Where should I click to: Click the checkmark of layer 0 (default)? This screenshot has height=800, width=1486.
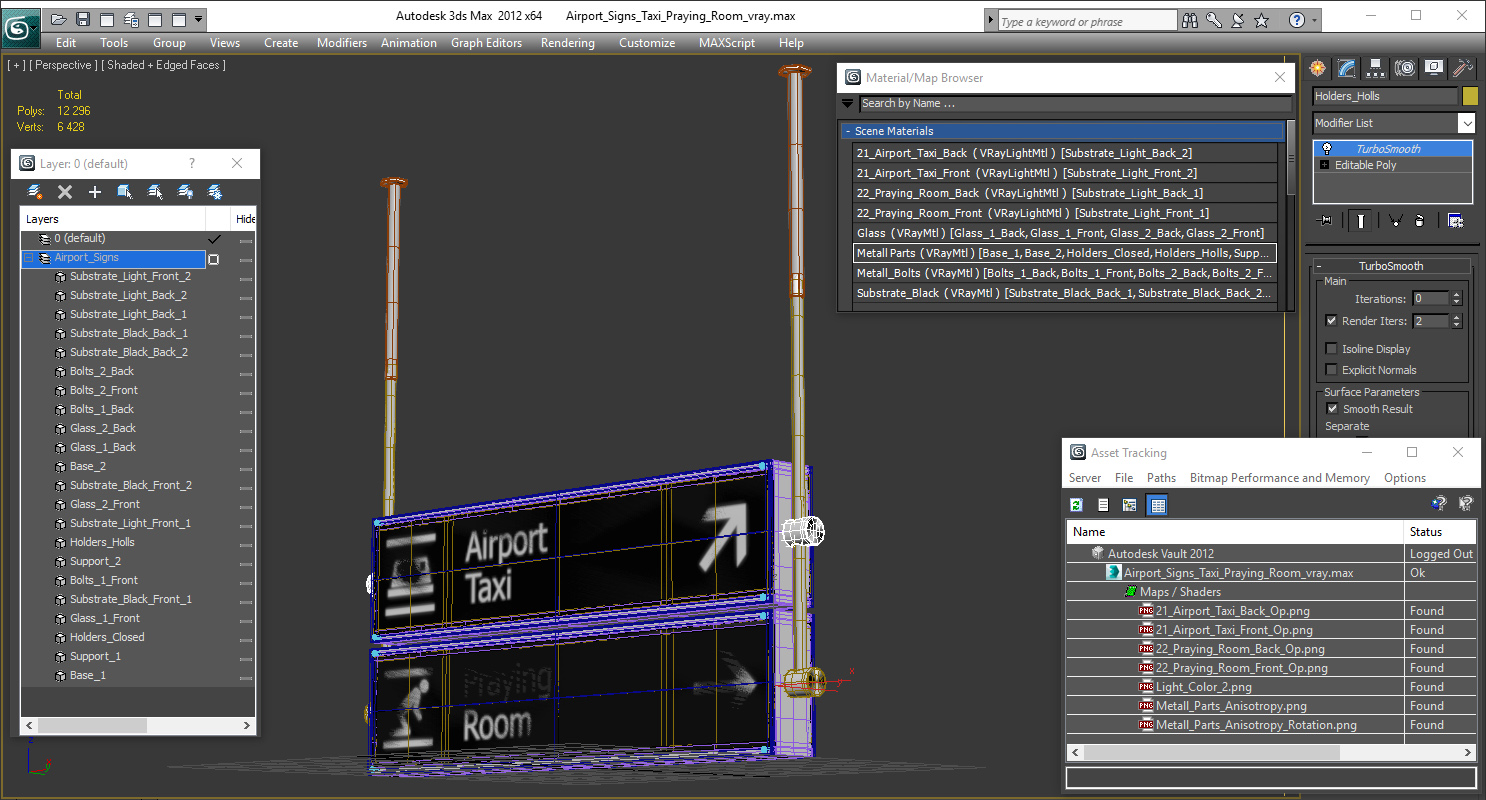tap(214, 239)
